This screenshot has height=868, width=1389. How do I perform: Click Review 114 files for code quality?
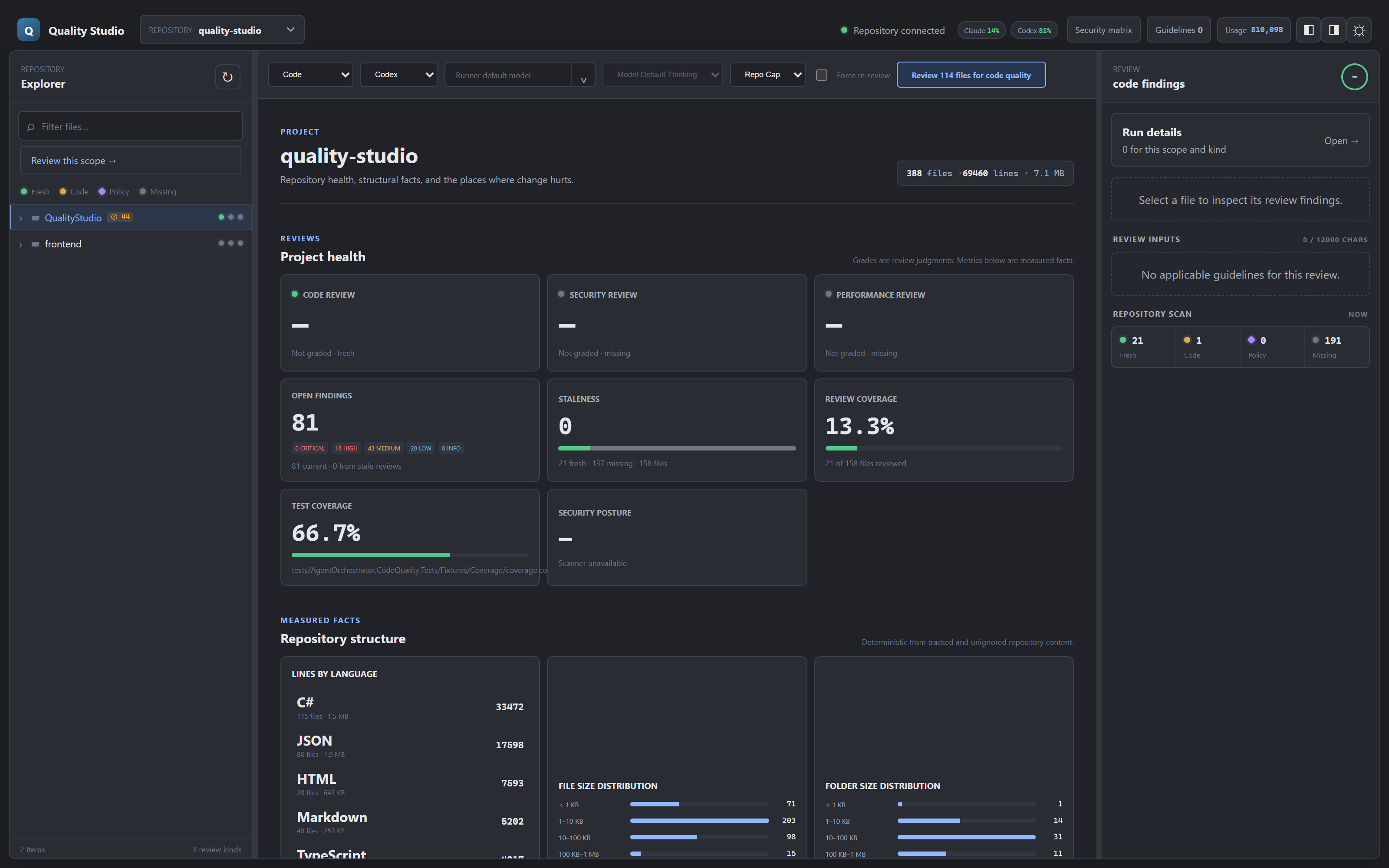[971, 75]
